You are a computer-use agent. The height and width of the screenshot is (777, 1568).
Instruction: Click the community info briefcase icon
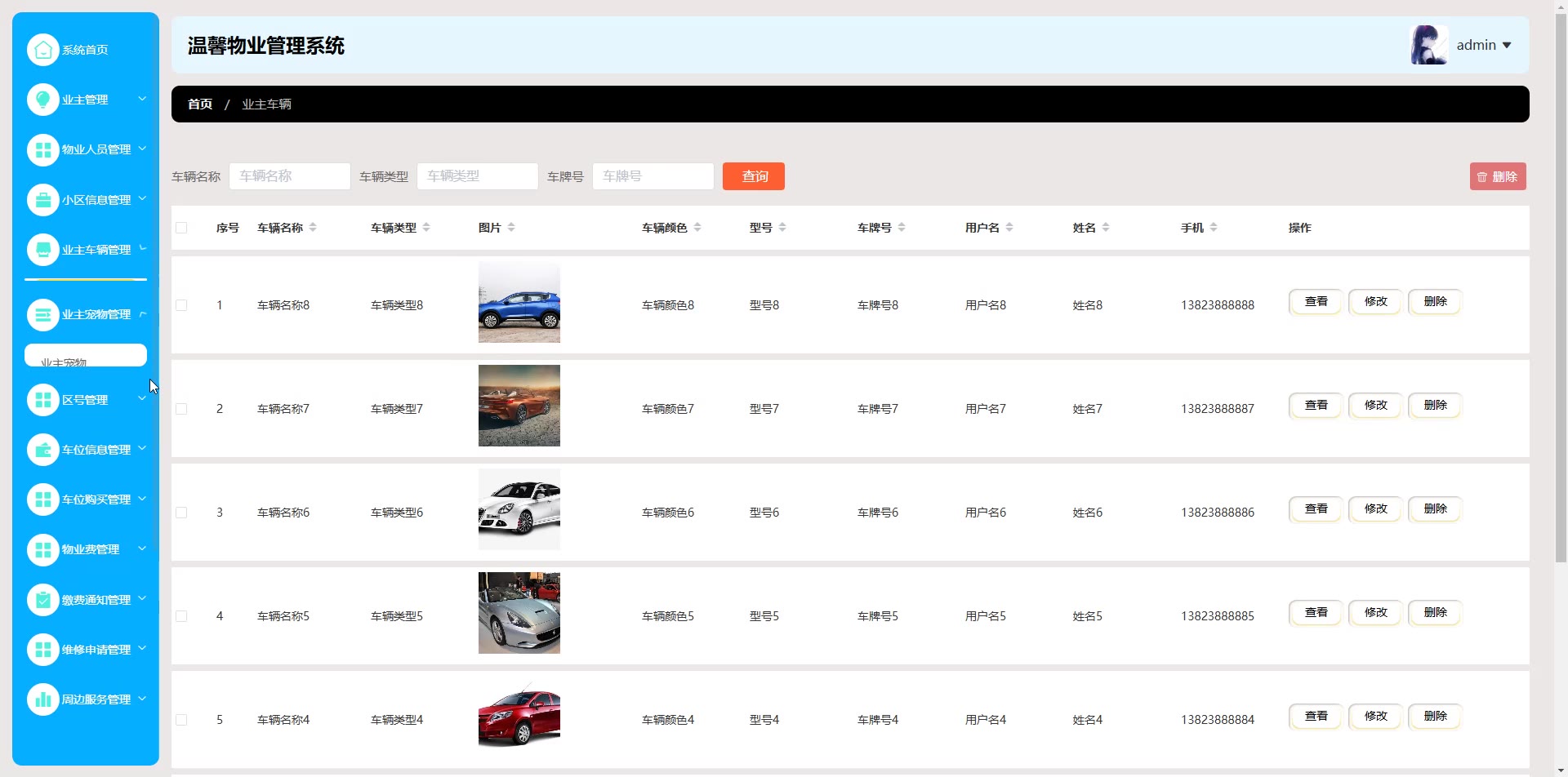[x=42, y=200]
